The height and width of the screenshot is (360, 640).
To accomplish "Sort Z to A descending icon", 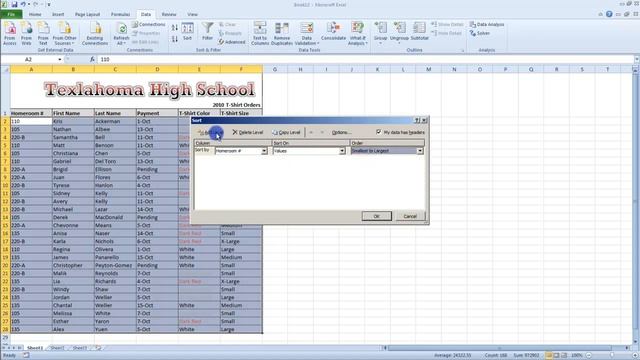I will 175,39.
